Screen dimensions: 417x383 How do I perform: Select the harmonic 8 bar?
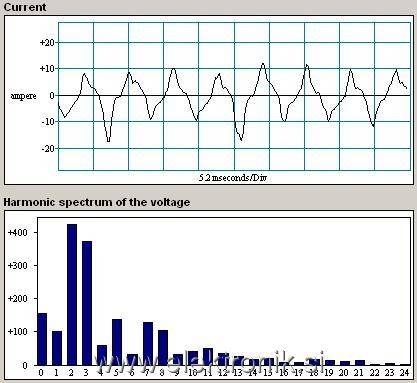coord(163,348)
